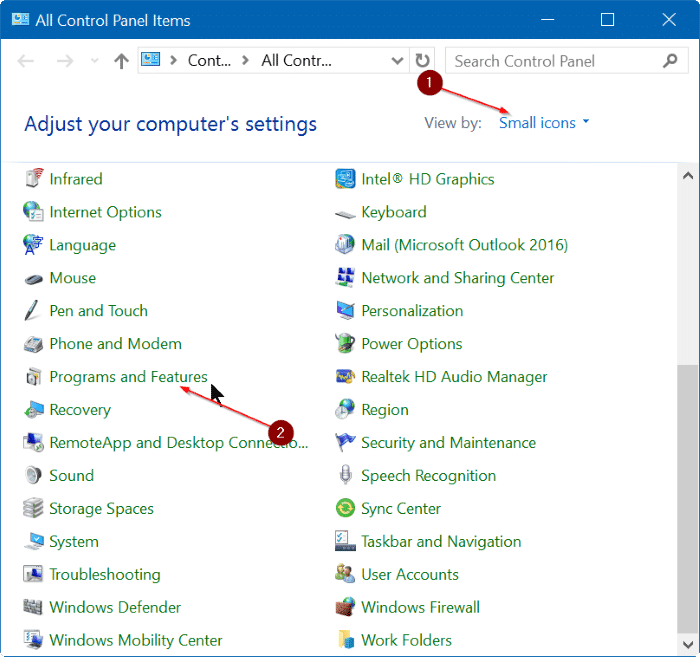700x657 pixels.
Task: Click the Pen and Touch icon
Action: [32, 311]
